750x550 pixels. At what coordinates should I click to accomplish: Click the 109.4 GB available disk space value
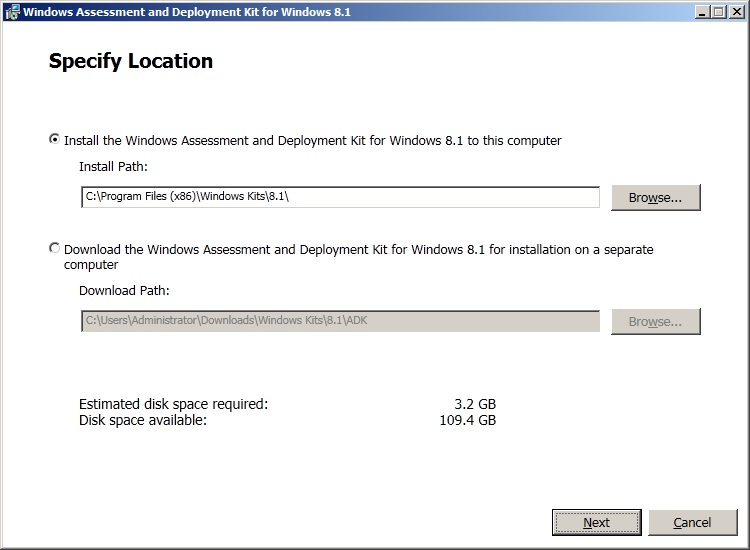pyautogui.click(x=468, y=420)
